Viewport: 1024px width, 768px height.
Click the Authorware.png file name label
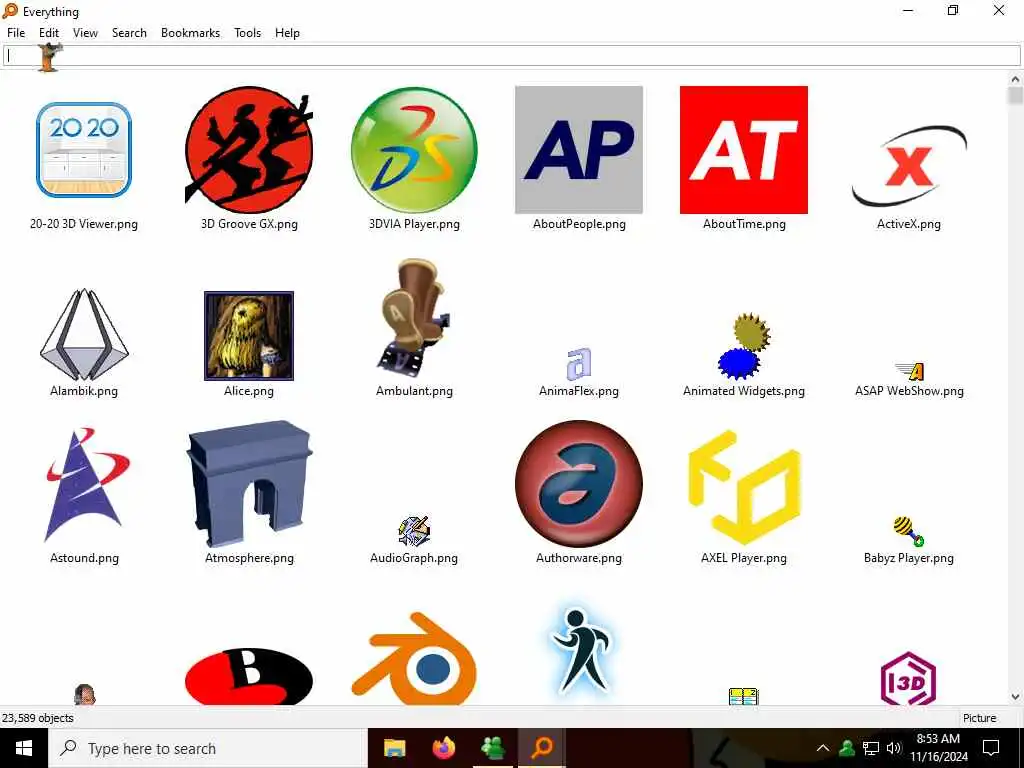pos(579,558)
